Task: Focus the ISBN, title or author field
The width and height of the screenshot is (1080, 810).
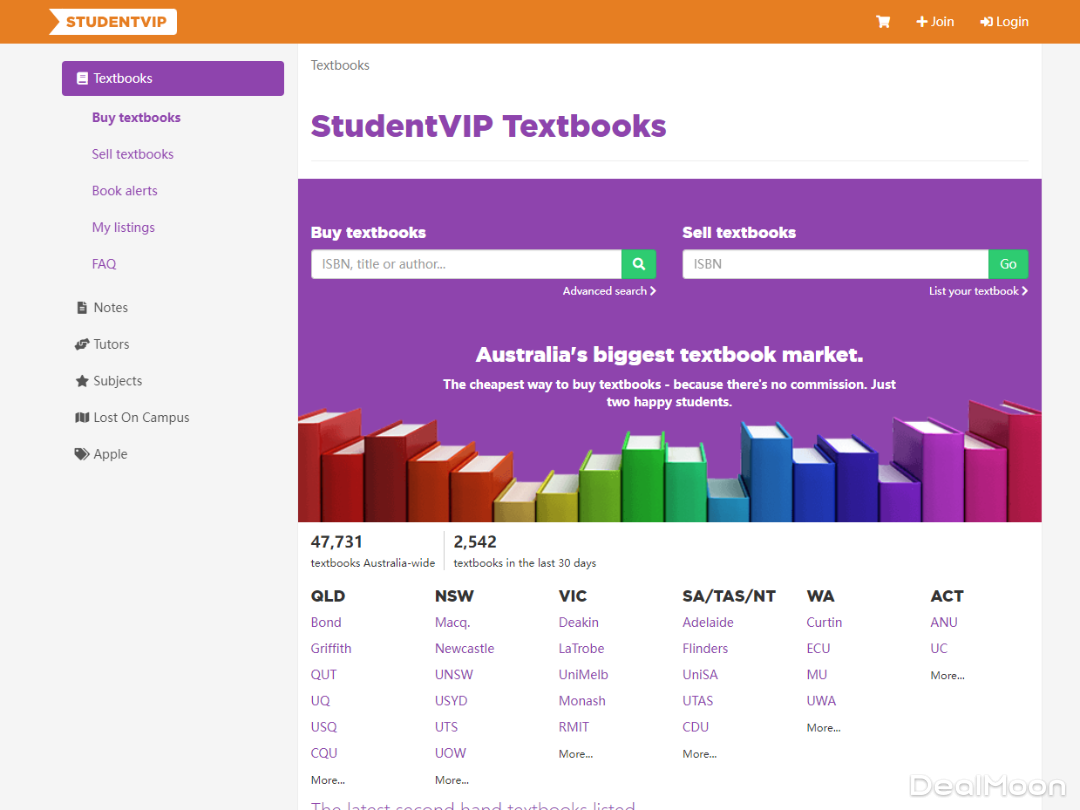Action: coord(466,264)
